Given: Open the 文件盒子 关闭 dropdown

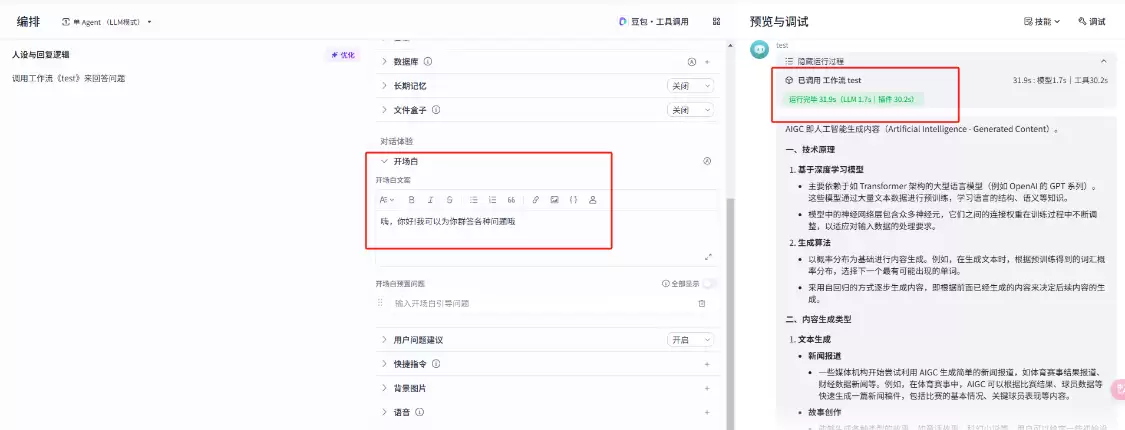Looking at the screenshot, I should pyautogui.click(x=690, y=110).
